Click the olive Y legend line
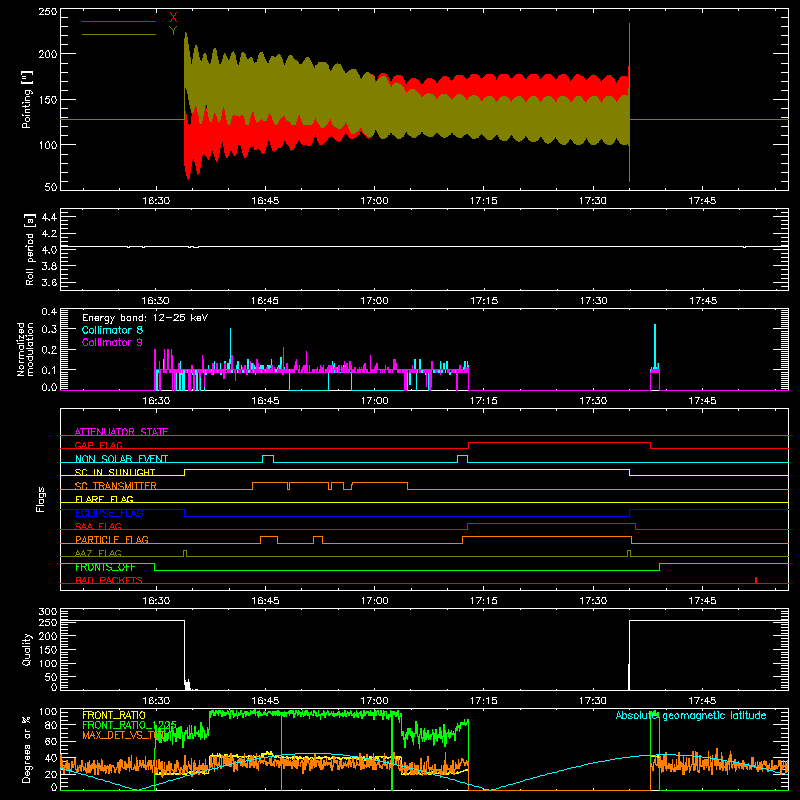Viewport: 800px width, 800px height. pos(119,35)
